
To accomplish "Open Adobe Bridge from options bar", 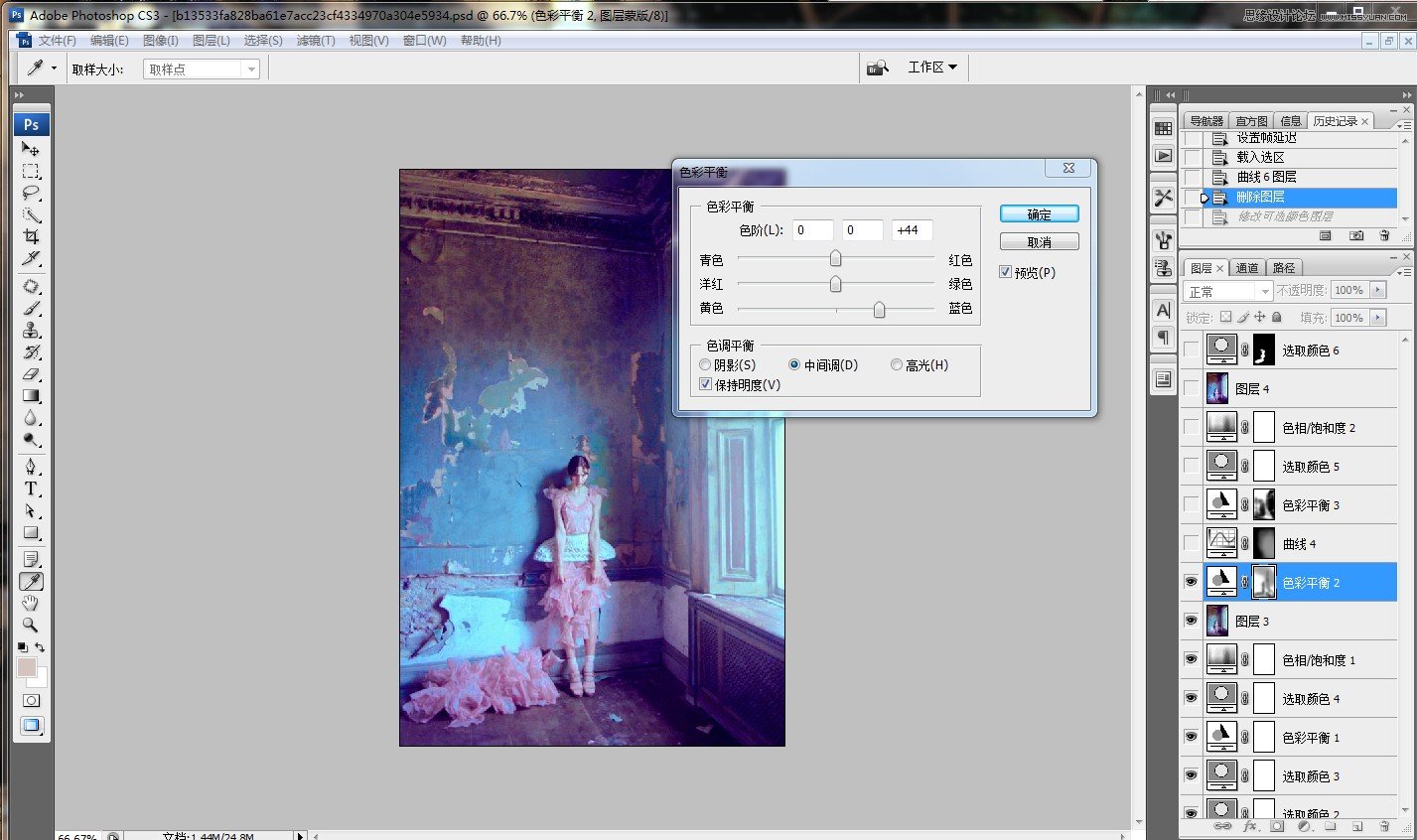I will [877, 68].
